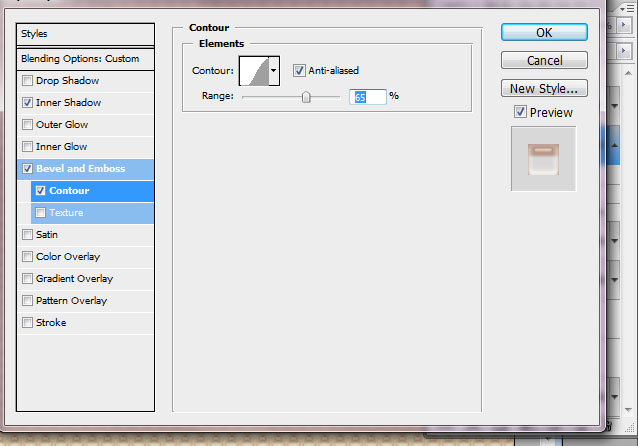
Task: Click the New Style button
Action: 543,89
